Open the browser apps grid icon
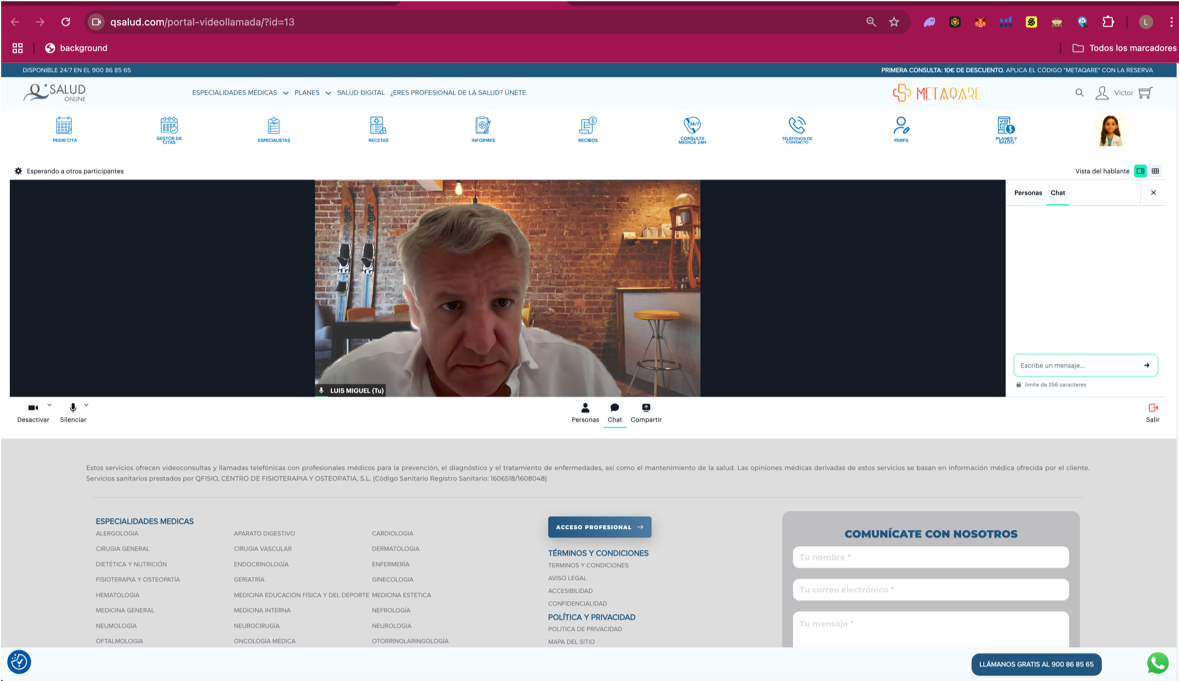The height and width of the screenshot is (681, 1179). pyautogui.click(x=17, y=47)
